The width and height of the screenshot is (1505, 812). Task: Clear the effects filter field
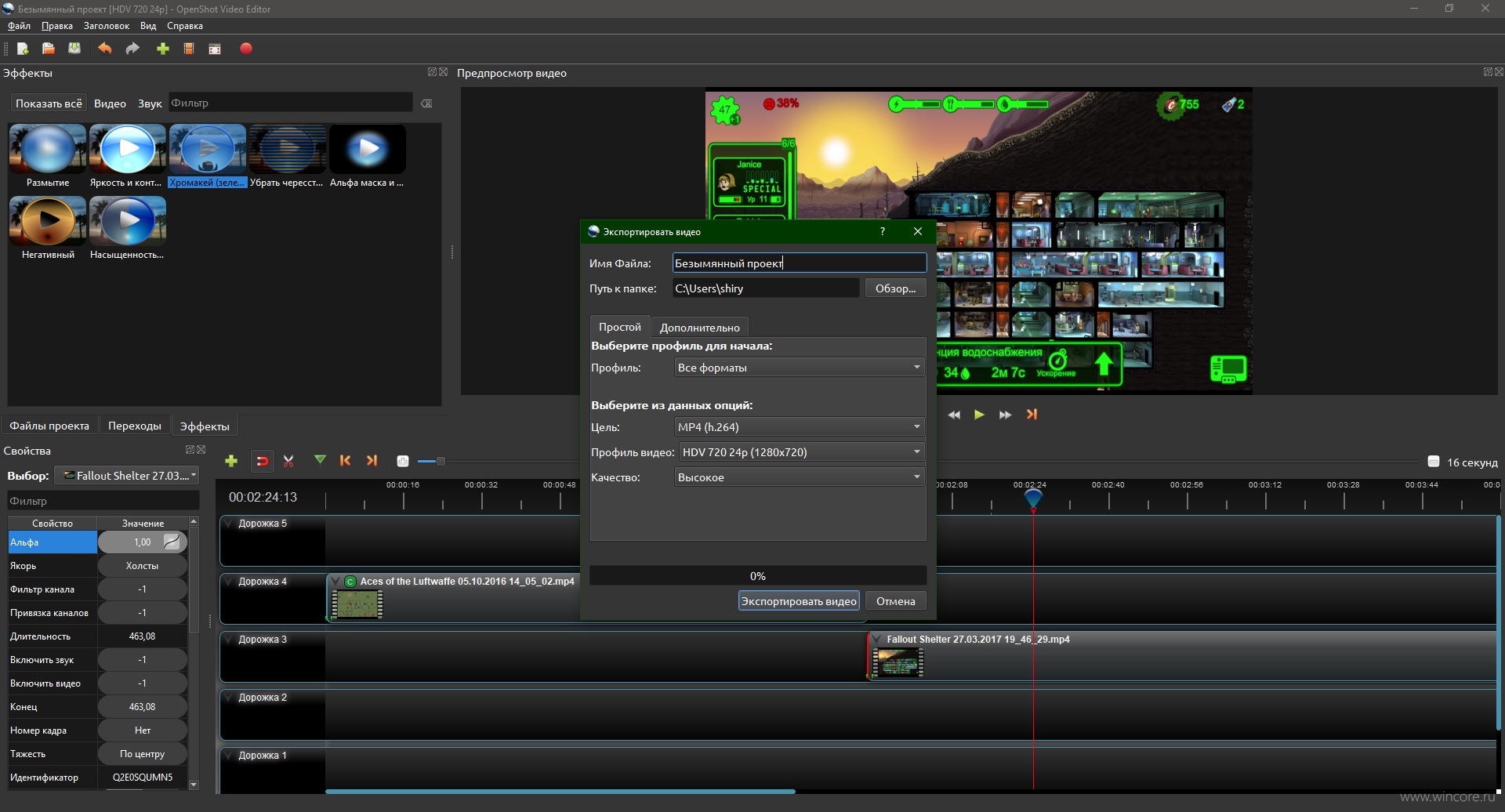click(426, 103)
